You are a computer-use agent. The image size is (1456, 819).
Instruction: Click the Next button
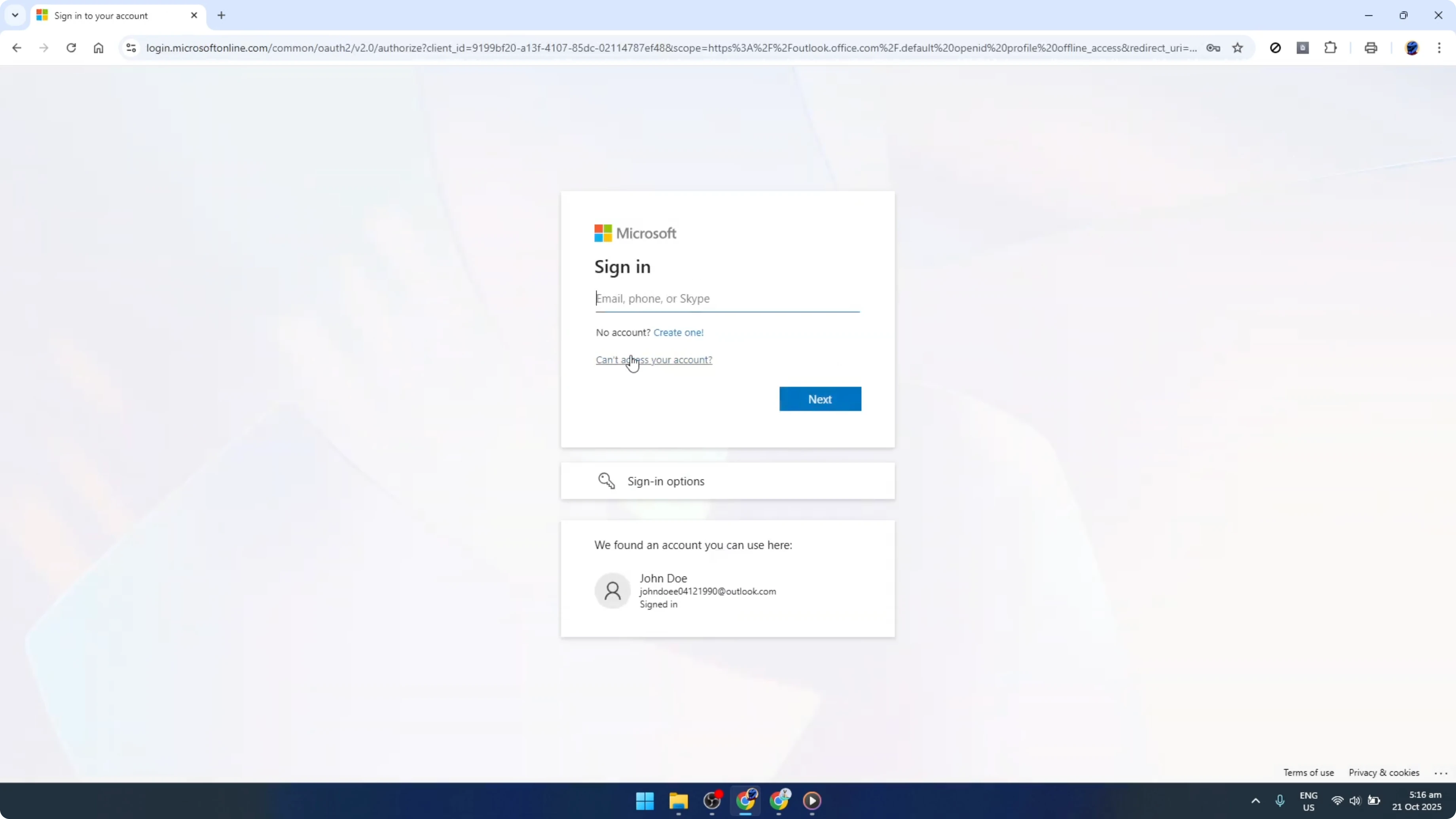coord(820,399)
